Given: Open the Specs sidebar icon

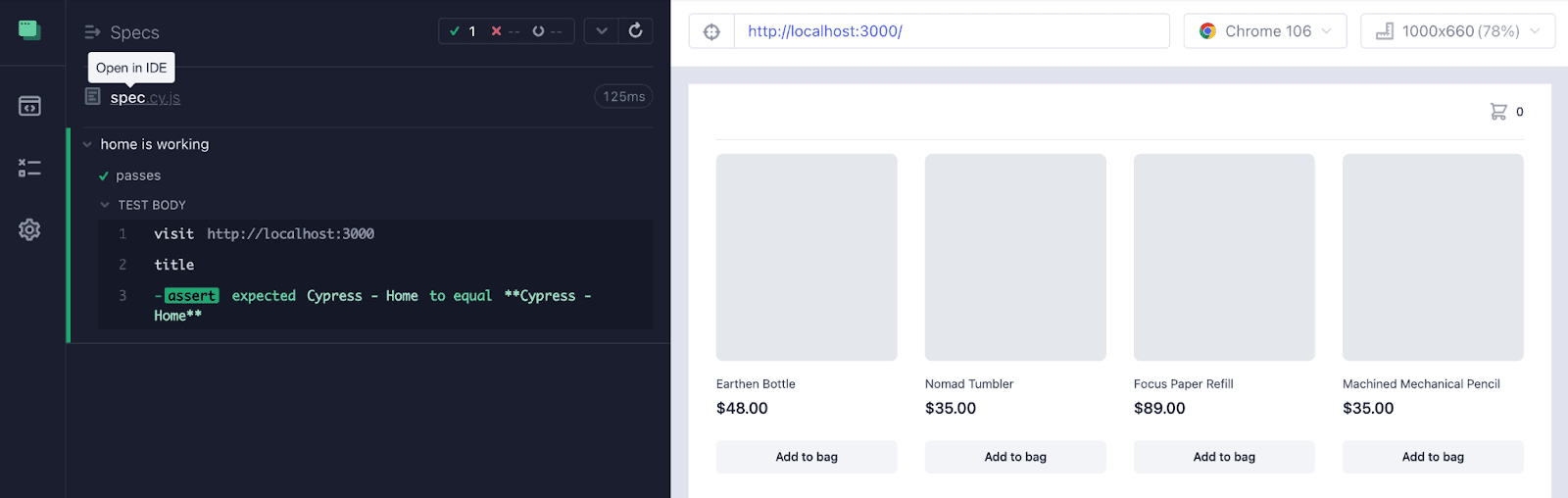Looking at the screenshot, I should [29, 106].
